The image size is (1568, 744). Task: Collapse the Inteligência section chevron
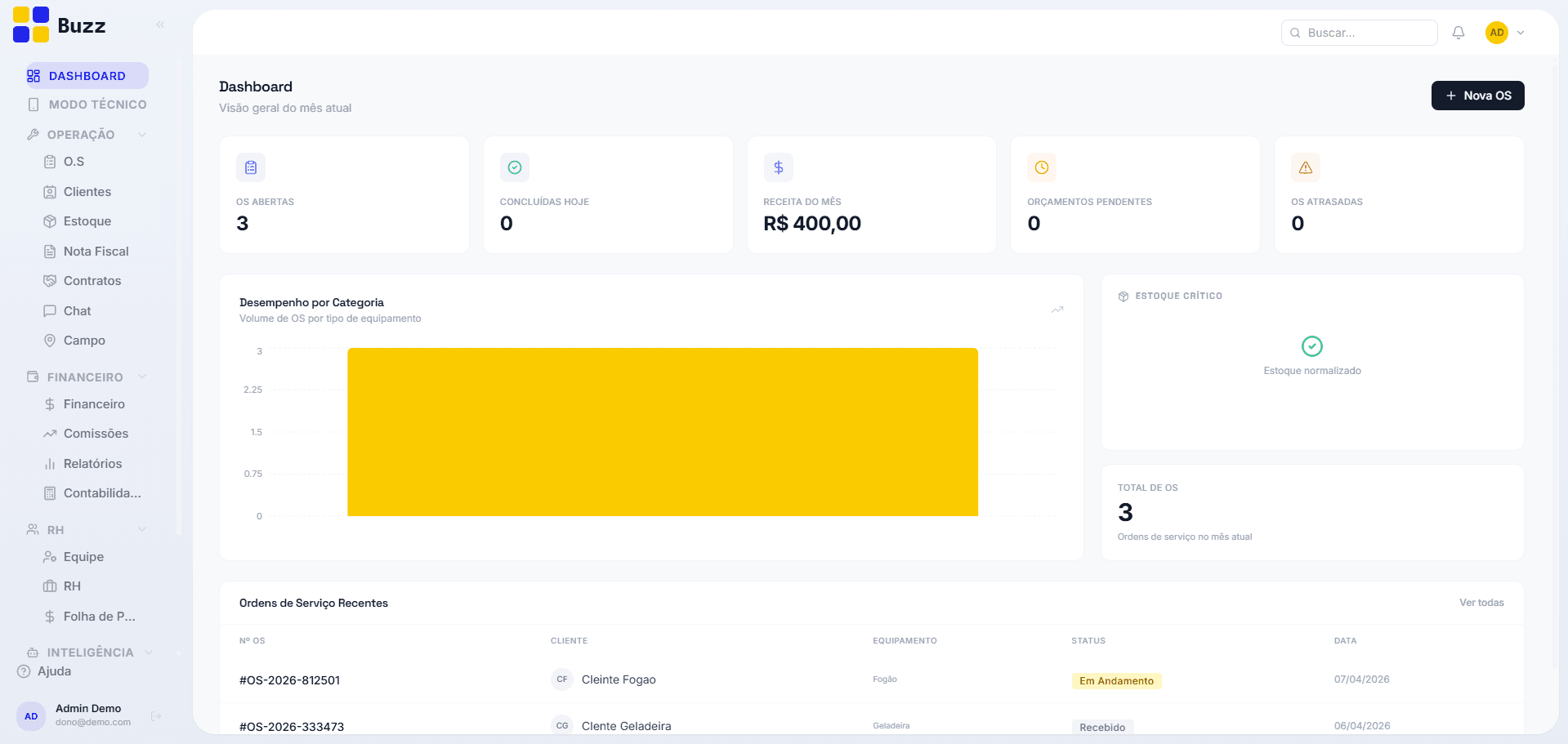click(149, 653)
